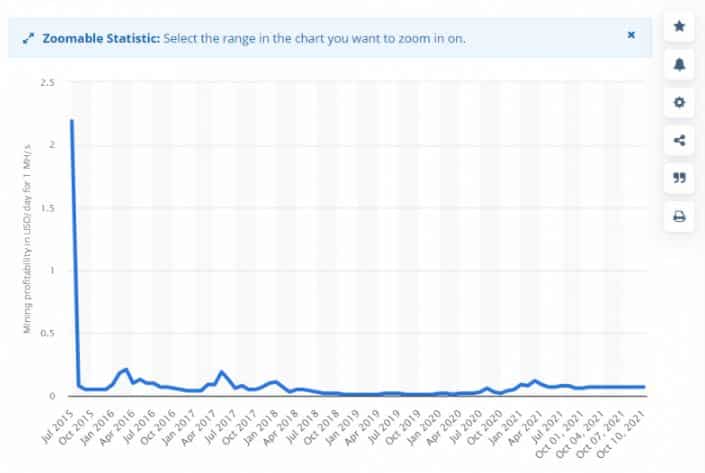Image resolution: width=705 pixels, height=473 pixels.
Task: Click the Apr 2016 peak on line
Action: click(126, 370)
